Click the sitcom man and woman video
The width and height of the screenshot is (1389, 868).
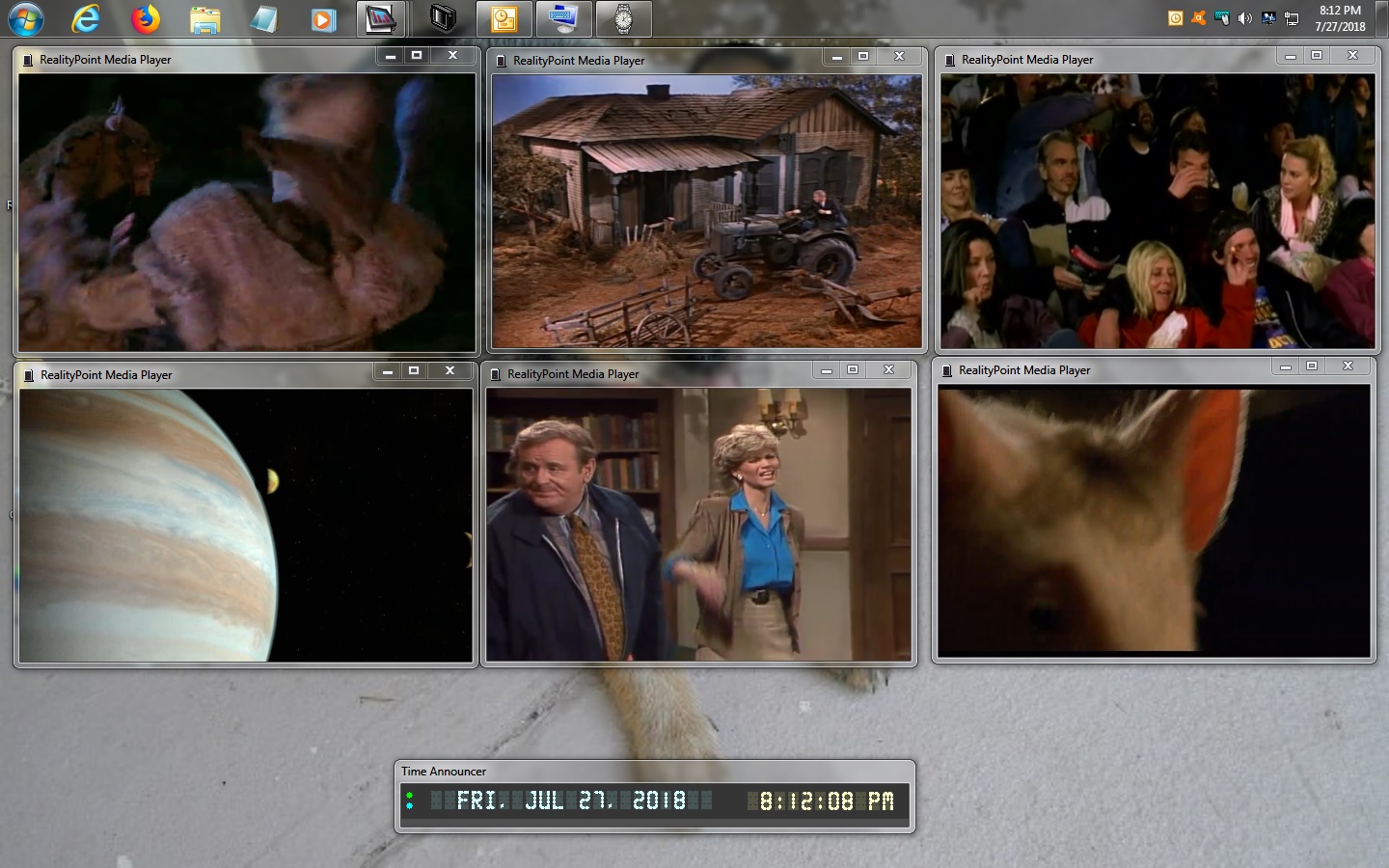pos(698,525)
